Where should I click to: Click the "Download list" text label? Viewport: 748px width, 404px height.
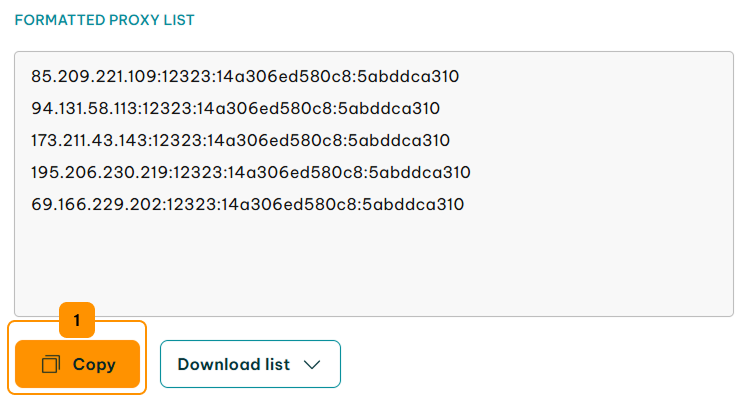pos(234,364)
